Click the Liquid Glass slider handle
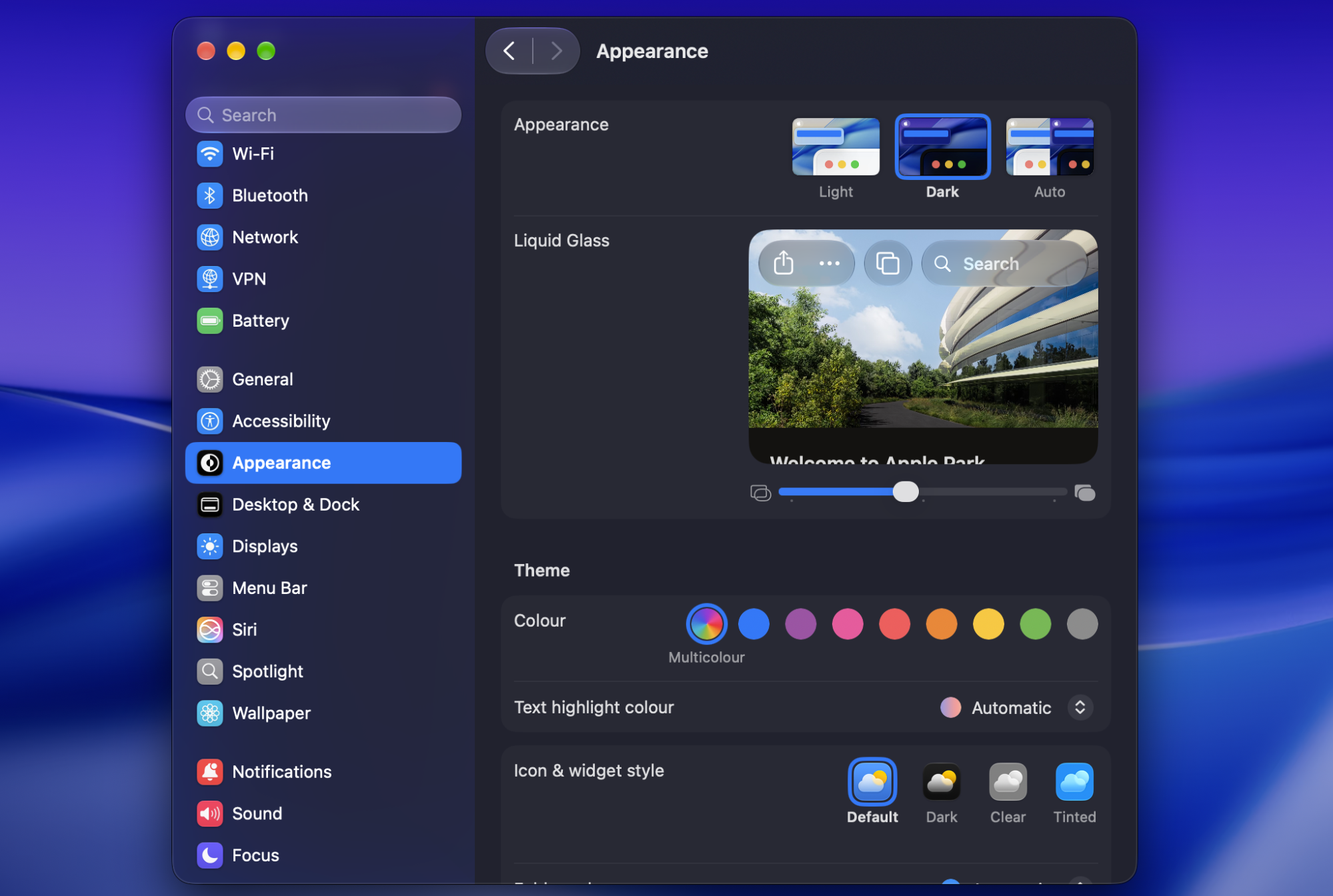Screen dimensions: 1333x896 click(x=906, y=492)
